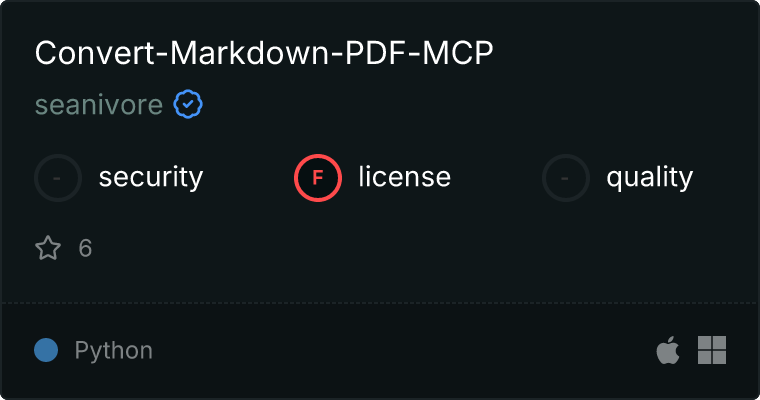Click the empty card area right of star count

click(417, 248)
